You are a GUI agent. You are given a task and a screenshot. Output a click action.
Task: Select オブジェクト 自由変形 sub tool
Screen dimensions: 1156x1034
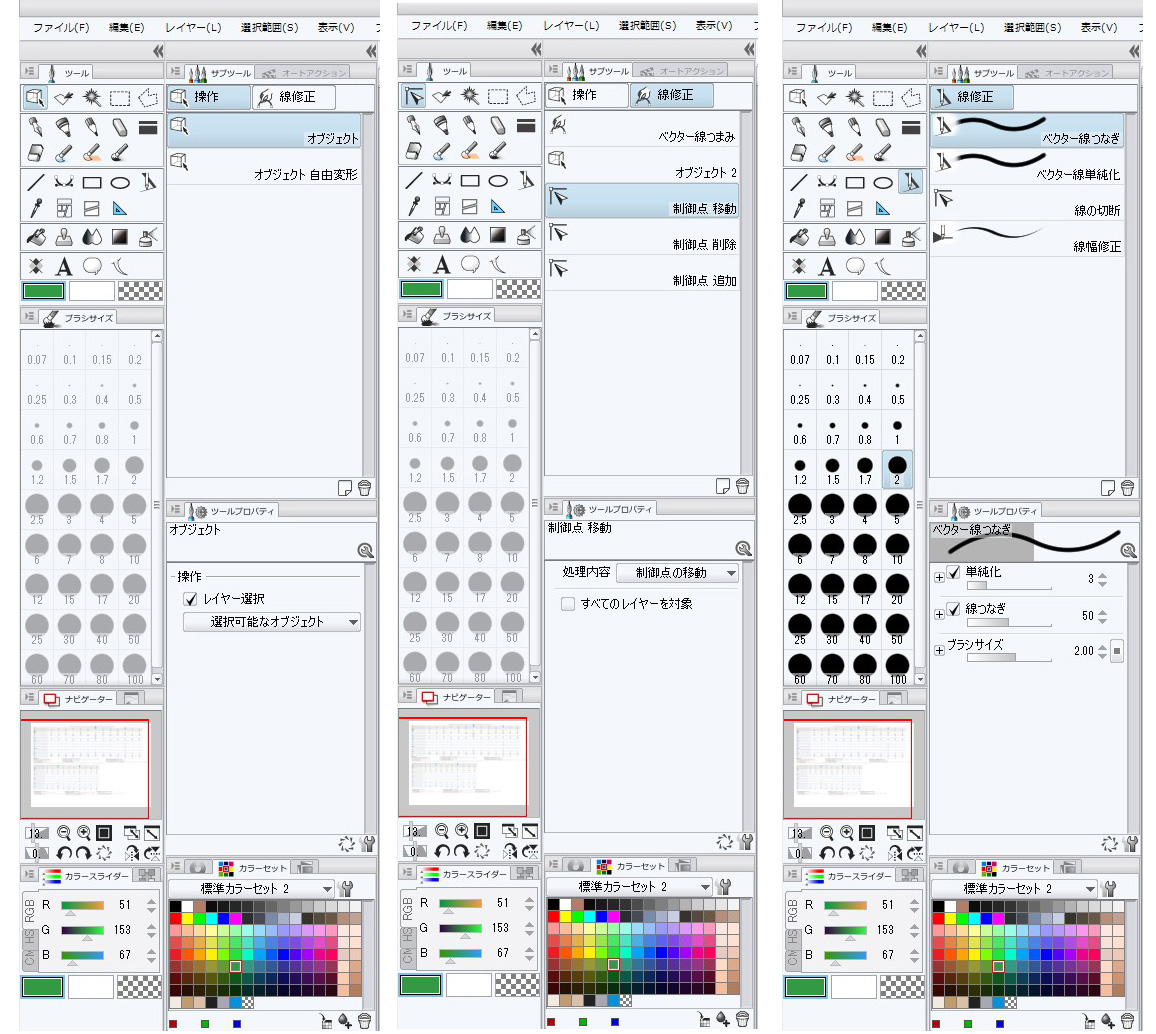click(x=265, y=166)
